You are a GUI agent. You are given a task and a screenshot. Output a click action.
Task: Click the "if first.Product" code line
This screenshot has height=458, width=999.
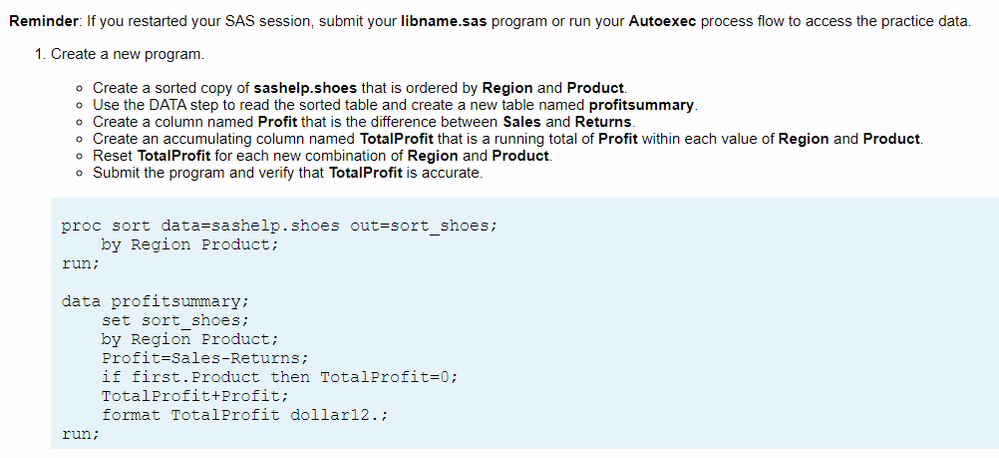[280, 377]
